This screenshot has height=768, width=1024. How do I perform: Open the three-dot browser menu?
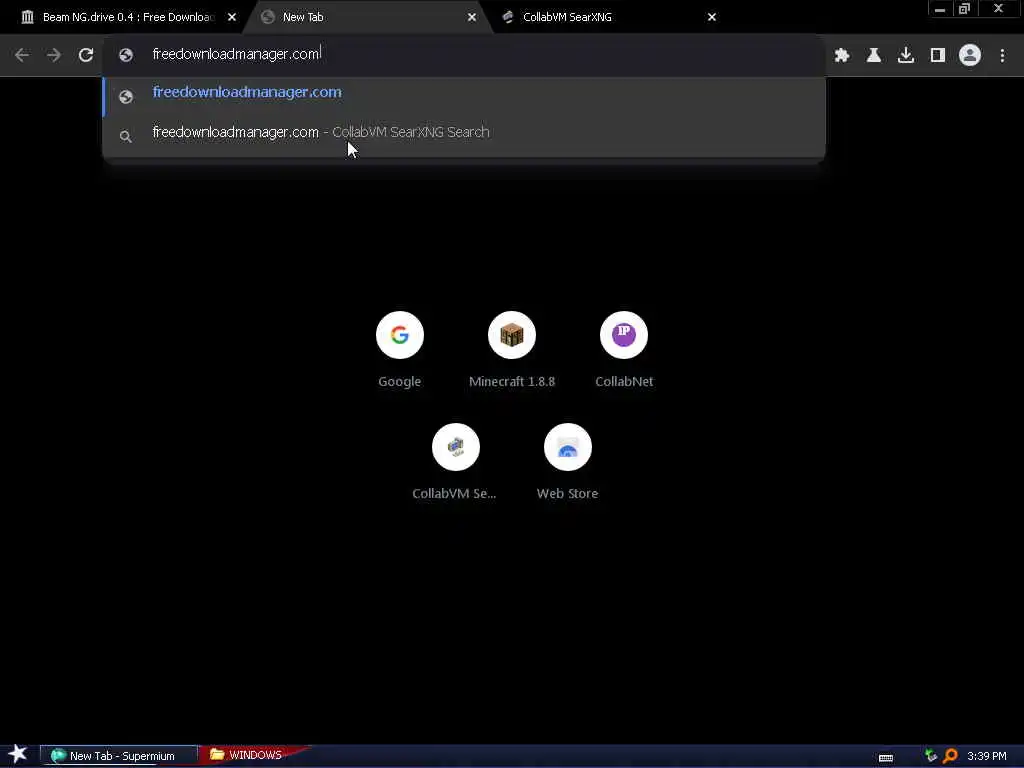(x=1002, y=56)
